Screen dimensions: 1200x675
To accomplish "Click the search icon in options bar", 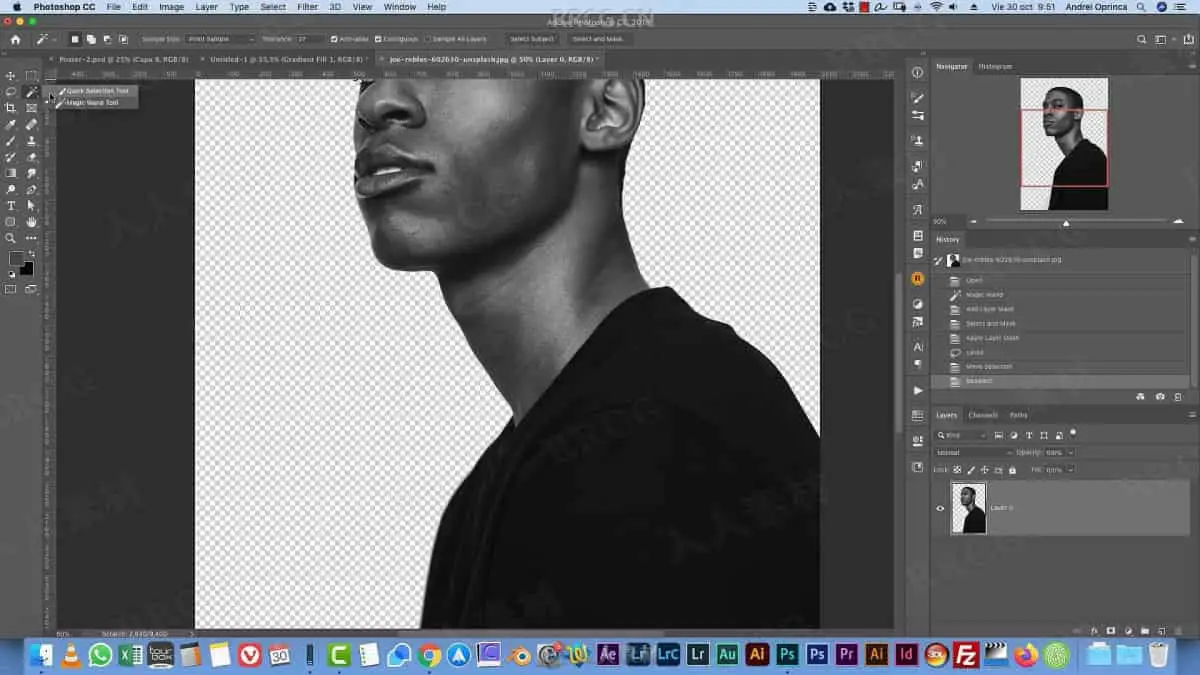I will 1142,39.
